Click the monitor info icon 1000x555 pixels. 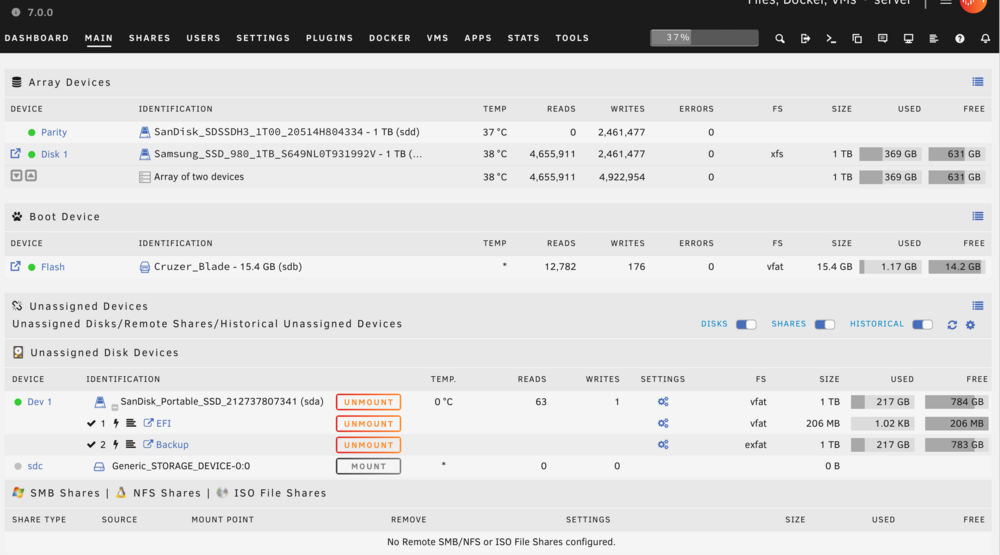pos(908,38)
